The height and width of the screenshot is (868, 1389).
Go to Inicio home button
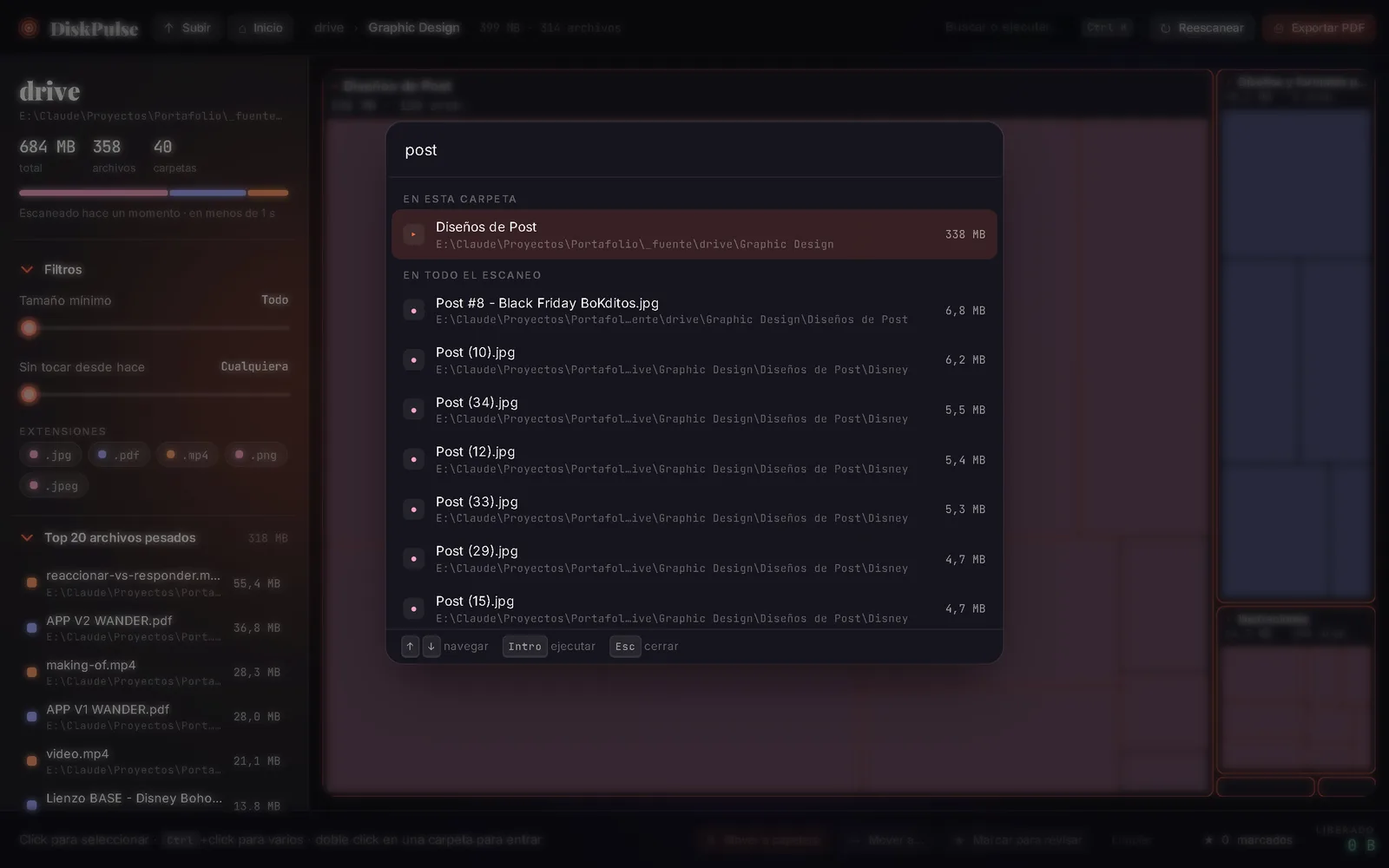click(260, 28)
